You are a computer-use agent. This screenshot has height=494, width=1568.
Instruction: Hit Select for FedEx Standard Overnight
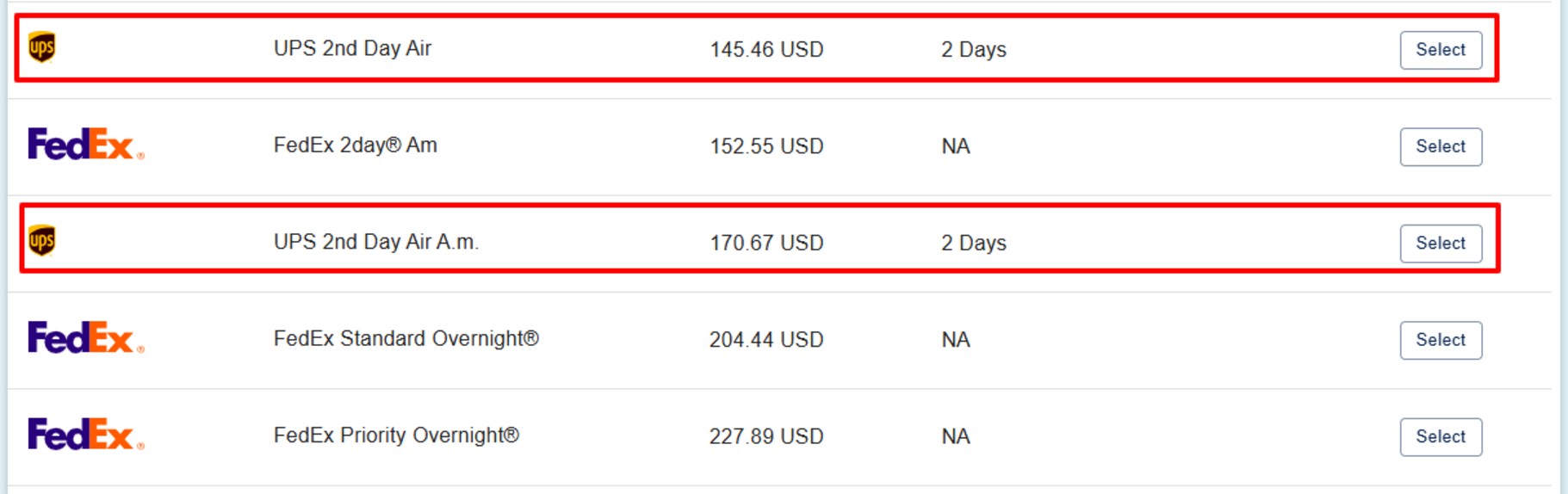1440,340
